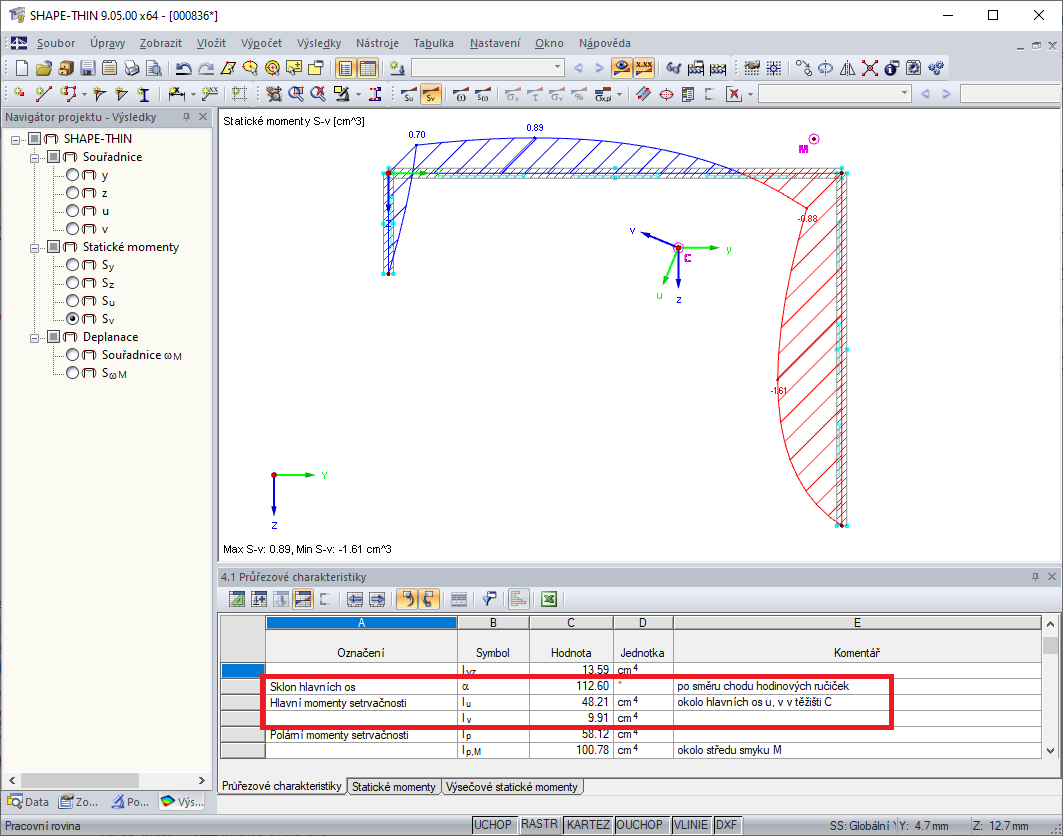This screenshot has width=1063, height=836.
Task: Toggle result values x.xx display
Action: pyautogui.click(x=643, y=68)
